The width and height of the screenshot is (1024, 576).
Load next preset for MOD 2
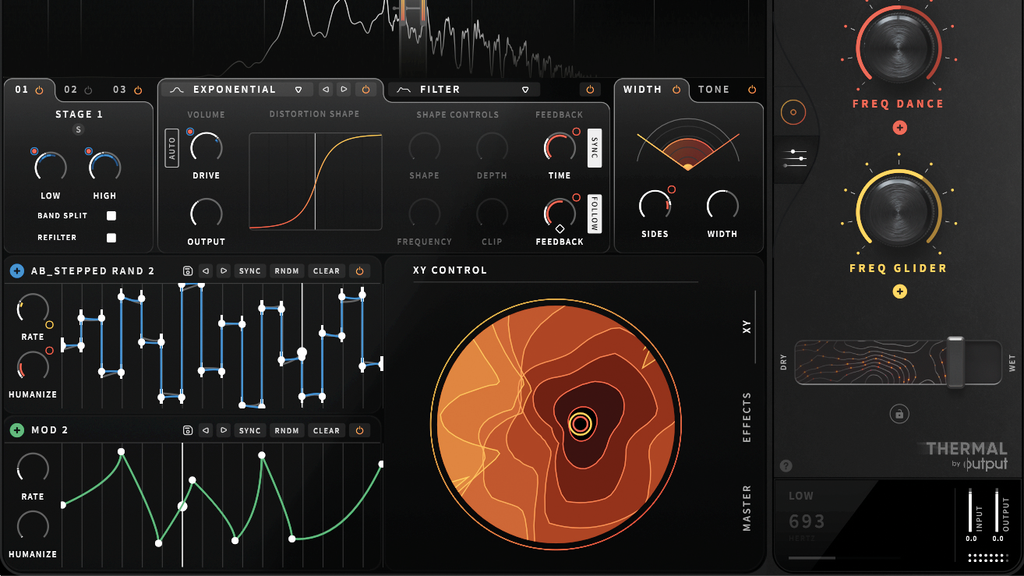coord(223,430)
